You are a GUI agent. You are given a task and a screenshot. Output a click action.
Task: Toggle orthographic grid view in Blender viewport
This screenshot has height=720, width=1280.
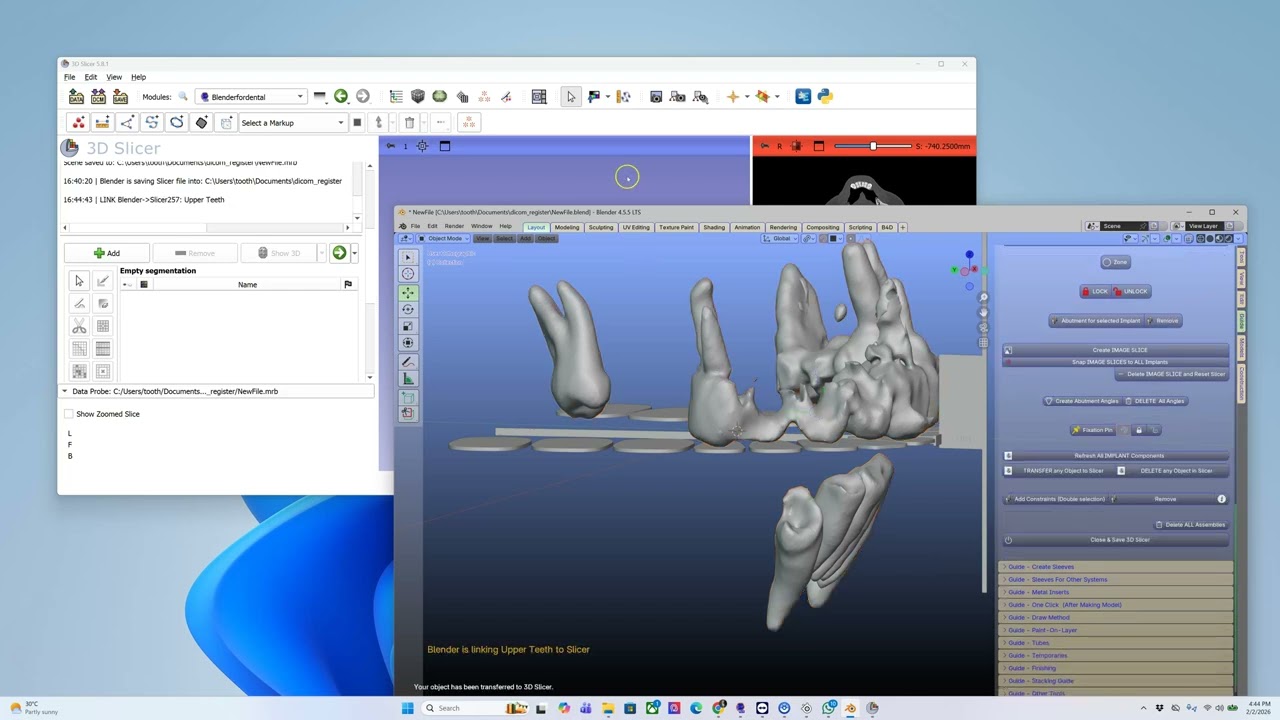tap(984, 343)
